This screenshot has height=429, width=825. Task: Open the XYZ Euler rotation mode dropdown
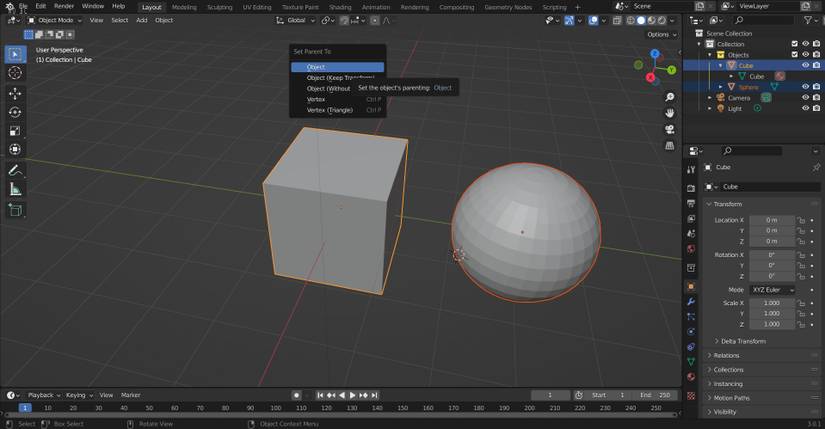click(x=772, y=290)
